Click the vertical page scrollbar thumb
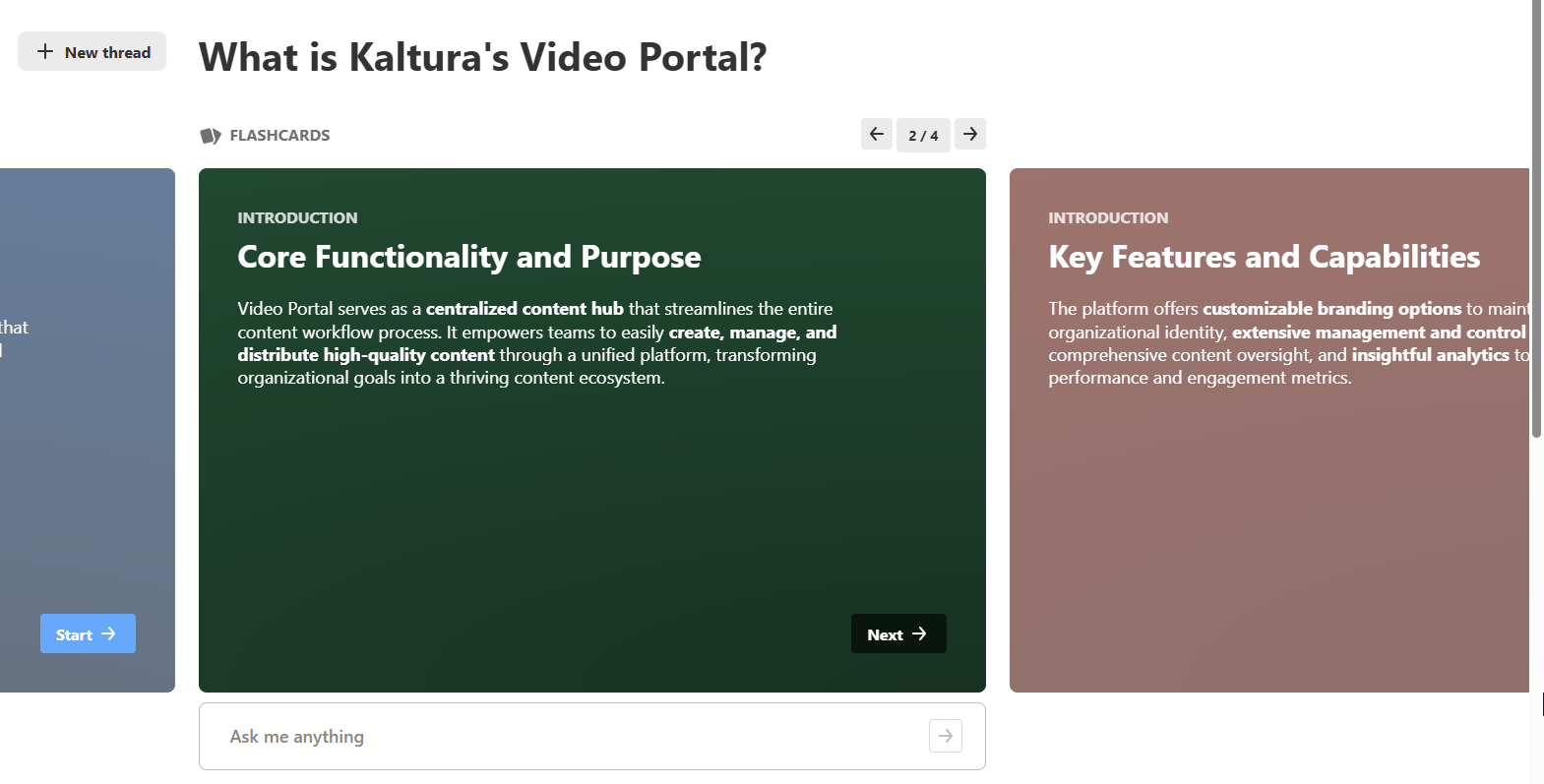 [1536, 218]
